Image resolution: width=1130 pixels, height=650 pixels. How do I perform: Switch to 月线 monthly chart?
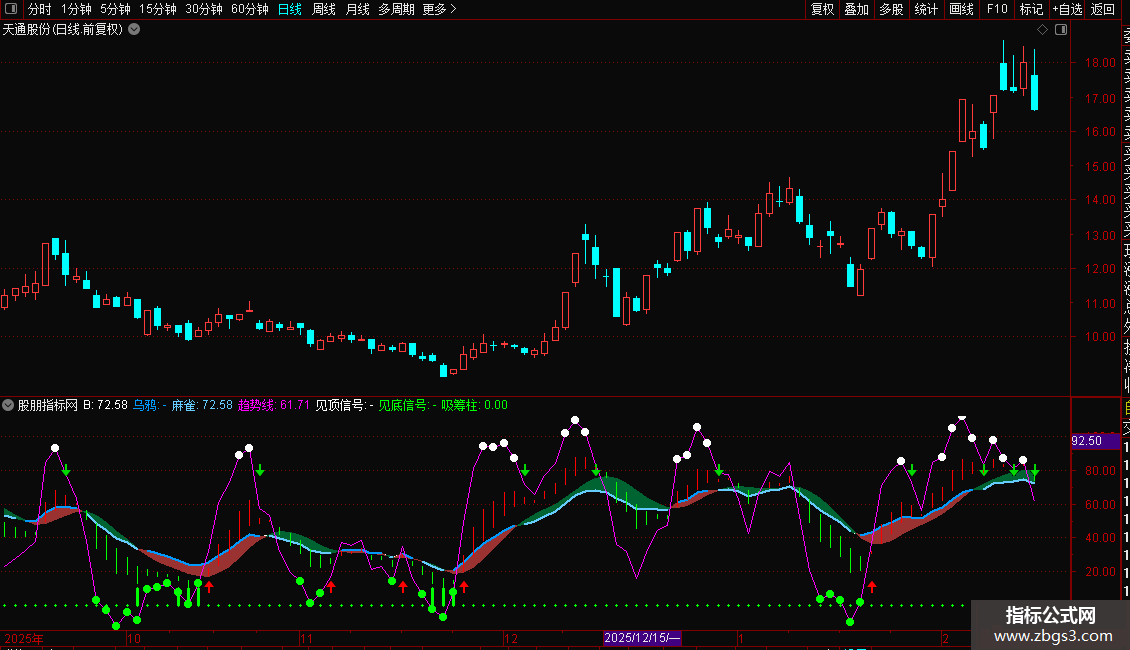357,9
